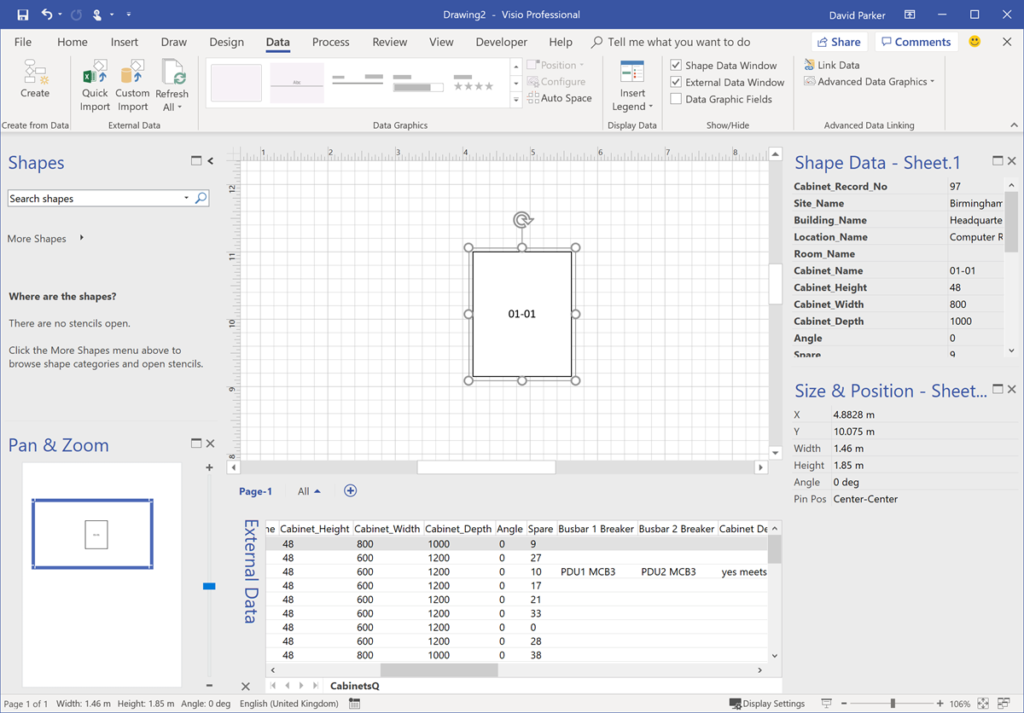Toggle the External Data Window checkbox
Viewport: 1024px width, 713px height.
click(676, 82)
